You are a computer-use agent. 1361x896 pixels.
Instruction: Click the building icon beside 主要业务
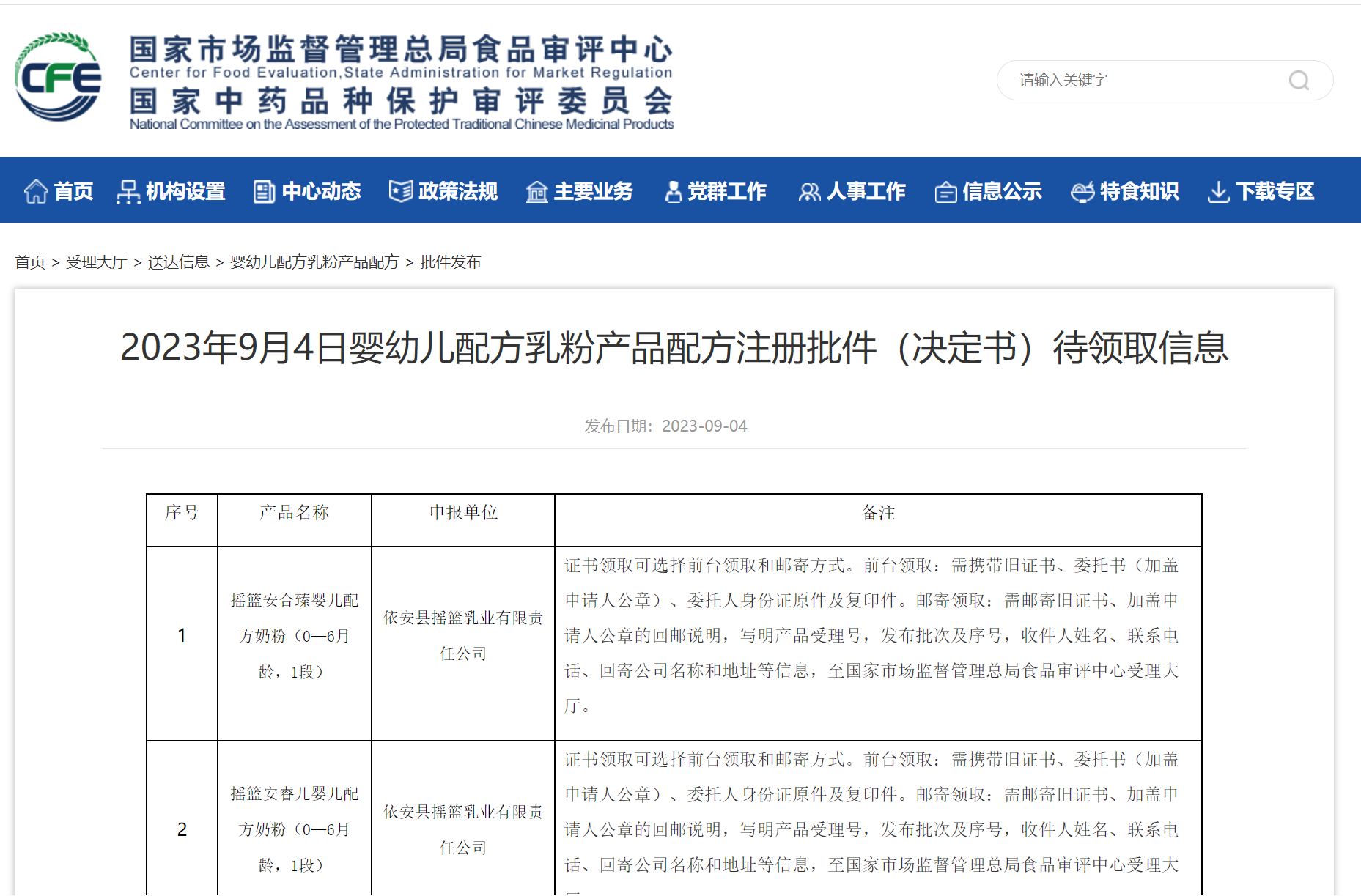(x=536, y=192)
